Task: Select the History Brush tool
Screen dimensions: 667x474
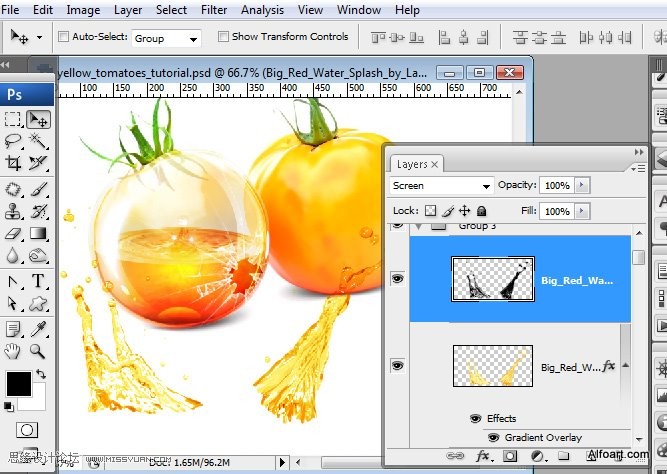Action: coord(38,211)
